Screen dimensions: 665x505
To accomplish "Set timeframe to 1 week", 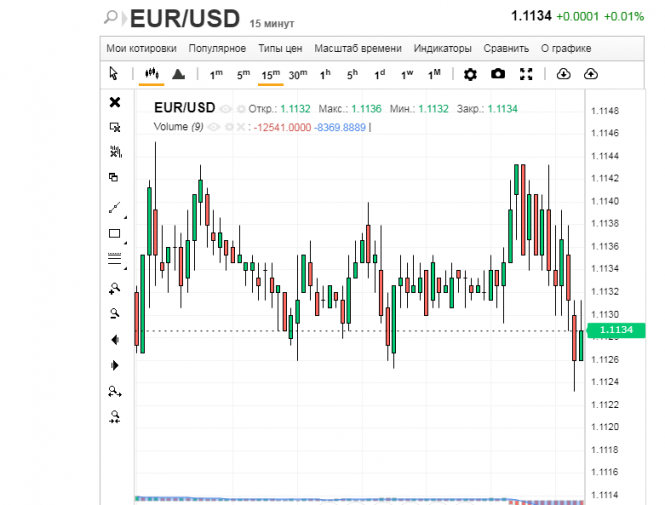I will (407, 75).
